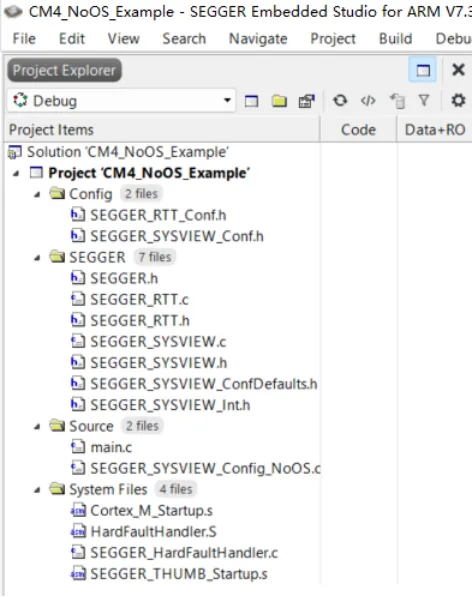Click the asm icon beside Cortex_M_Startup.s
Viewport: 472px width, 597px height.
(x=78, y=510)
